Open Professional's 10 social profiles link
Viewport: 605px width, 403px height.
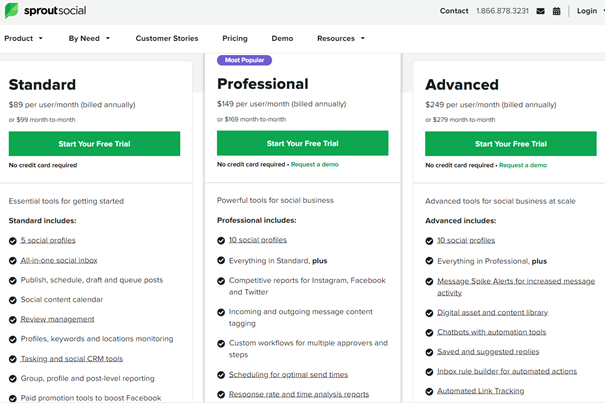click(258, 240)
